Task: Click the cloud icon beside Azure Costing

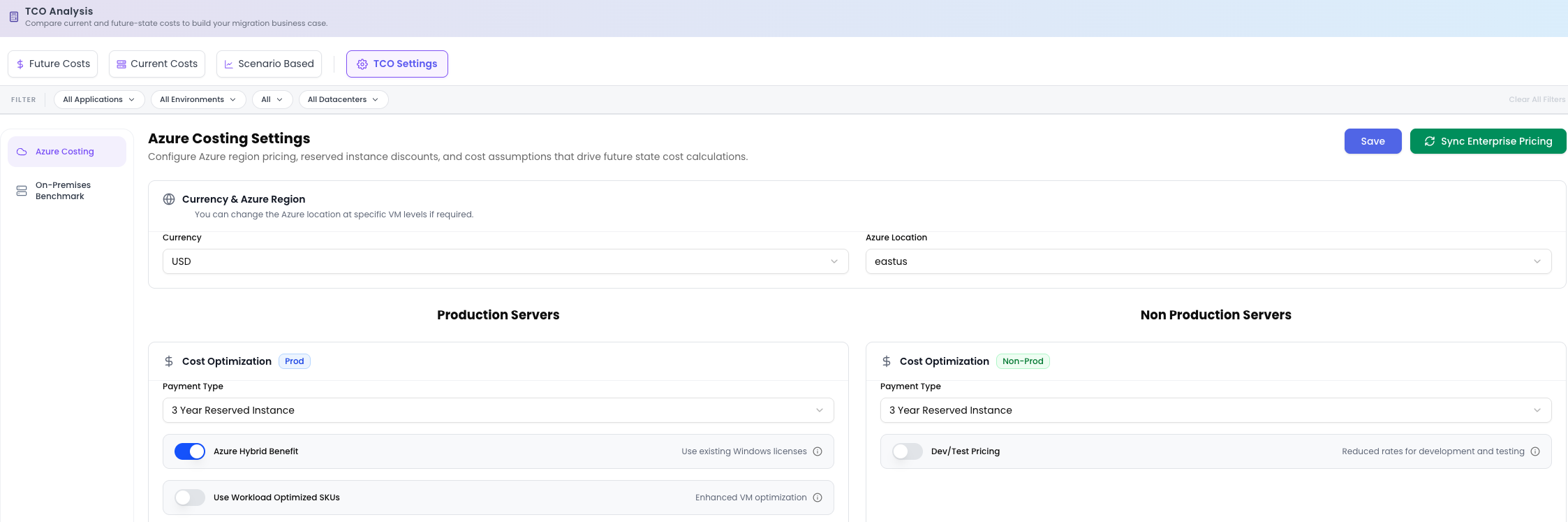Action: (22, 152)
